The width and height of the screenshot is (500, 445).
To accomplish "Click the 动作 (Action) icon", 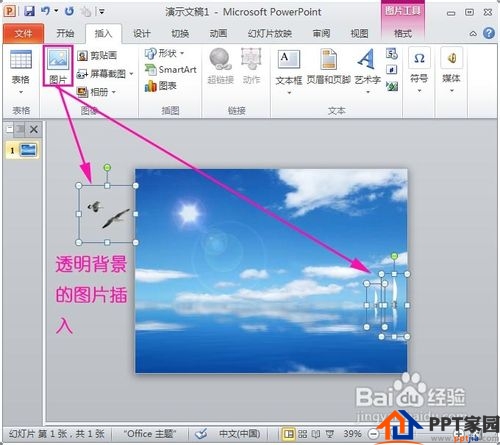I will (251, 59).
